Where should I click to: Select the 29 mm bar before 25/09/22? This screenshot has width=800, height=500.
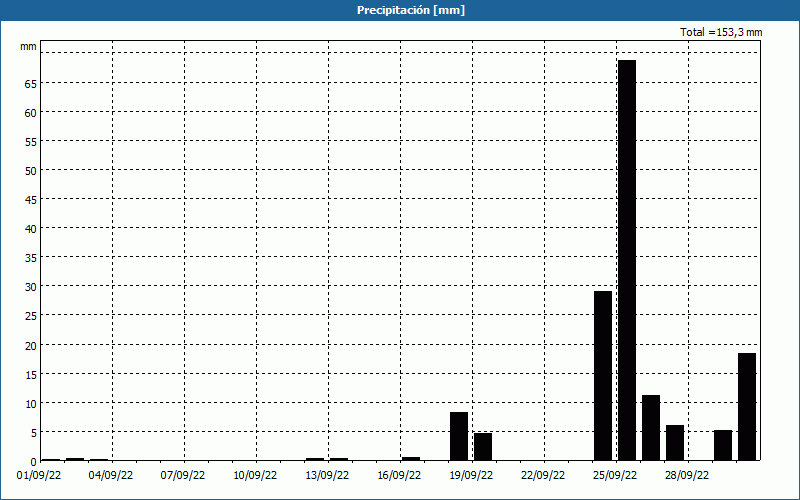[x=603, y=376]
